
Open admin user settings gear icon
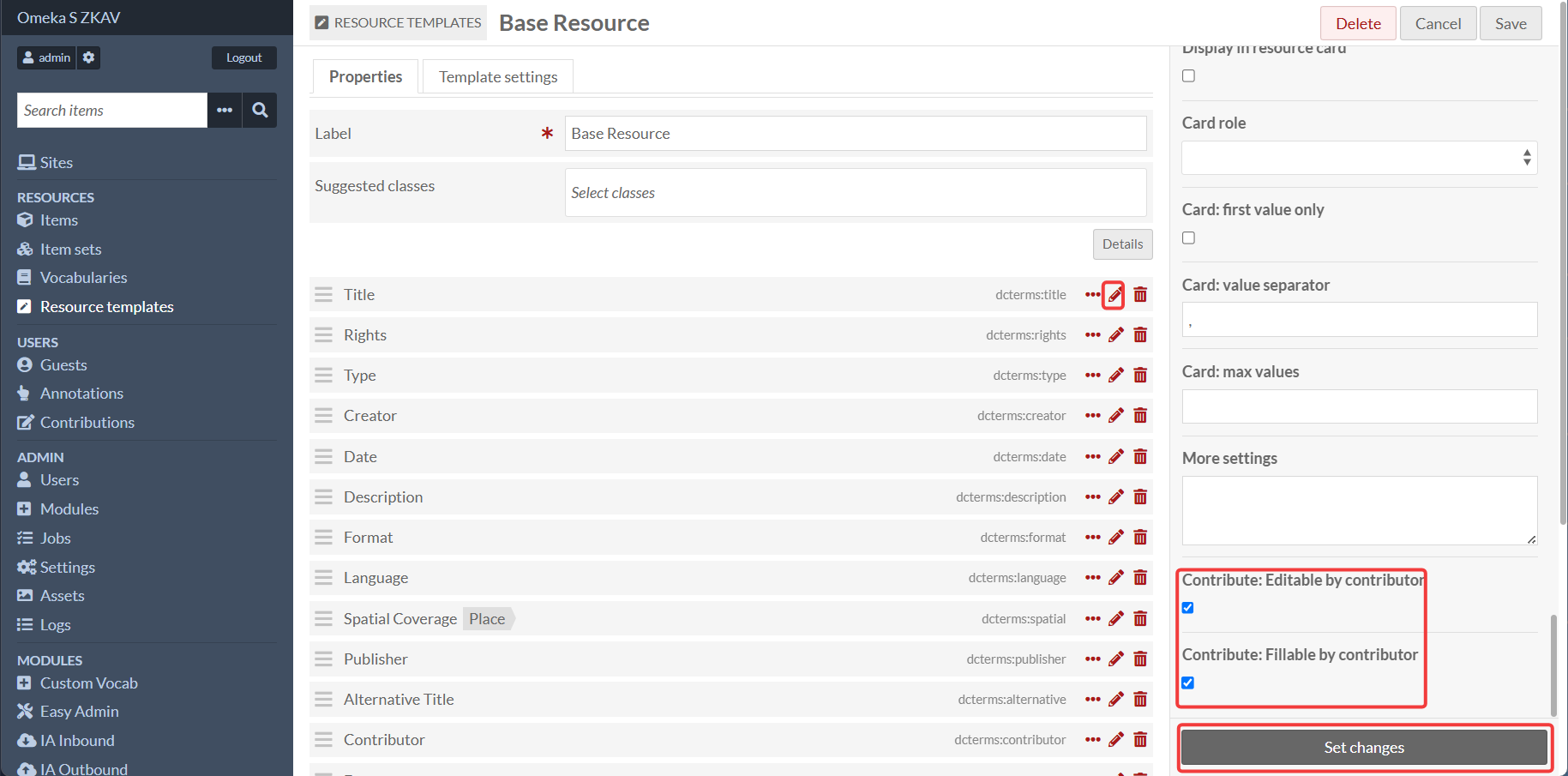click(x=89, y=57)
